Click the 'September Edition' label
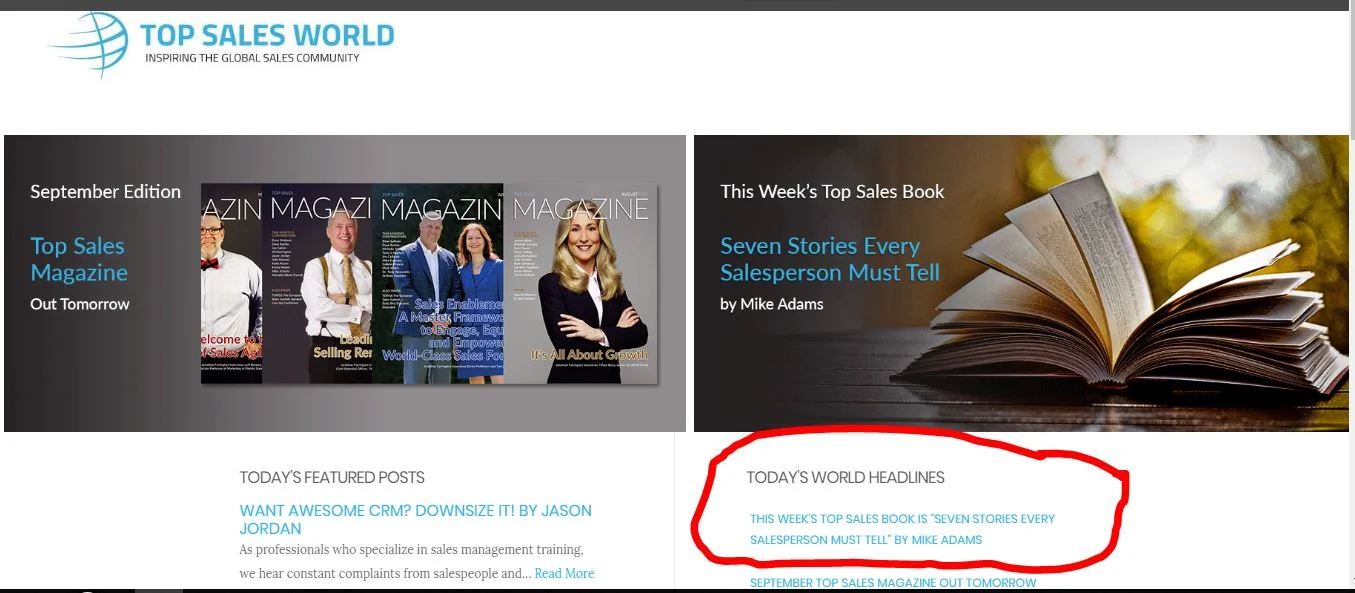Screen dimensions: 1355x593 pos(105,191)
